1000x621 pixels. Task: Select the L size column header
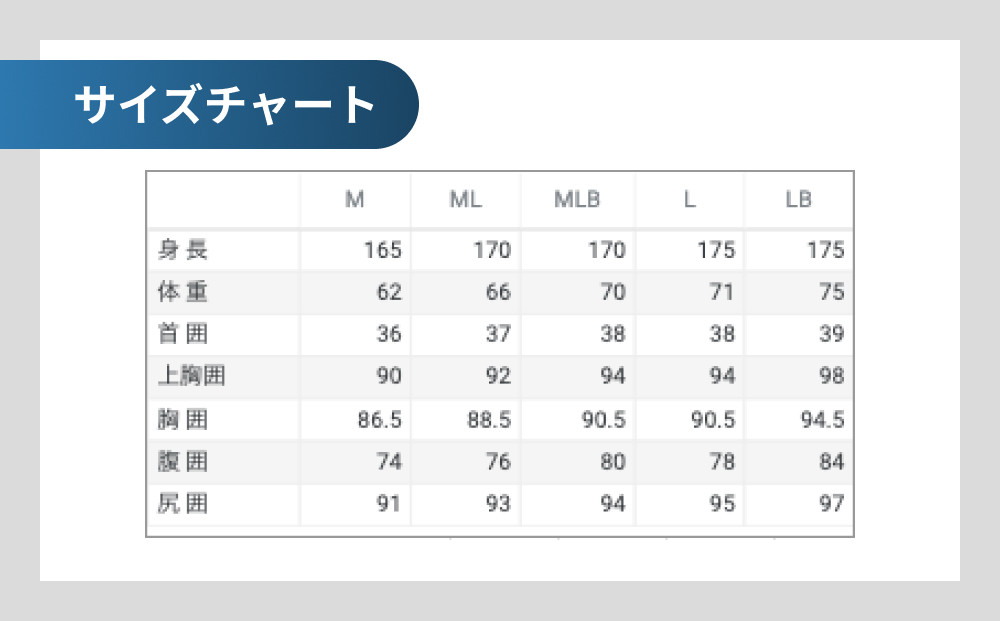pyautogui.click(x=689, y=200)
